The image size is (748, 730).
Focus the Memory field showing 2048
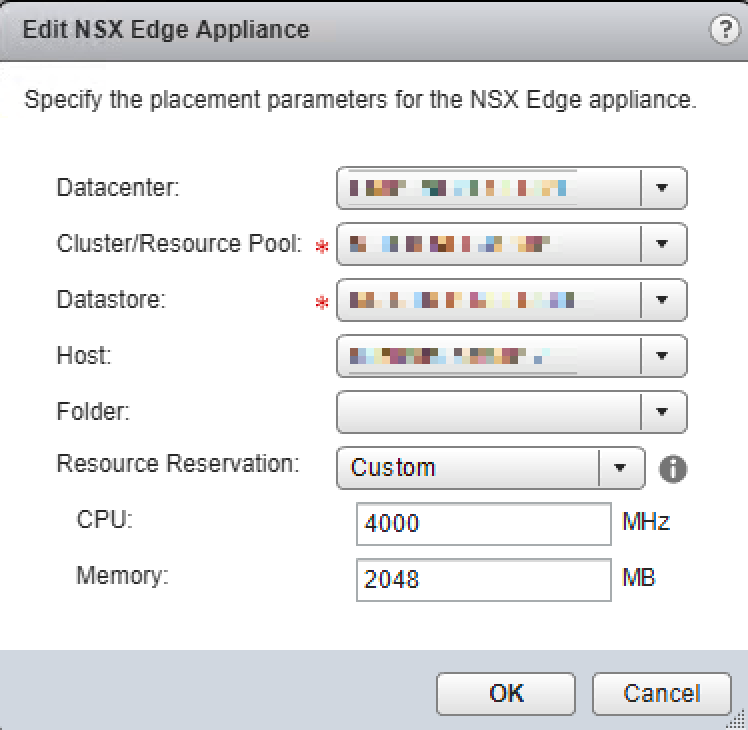[x=482, y=579]
